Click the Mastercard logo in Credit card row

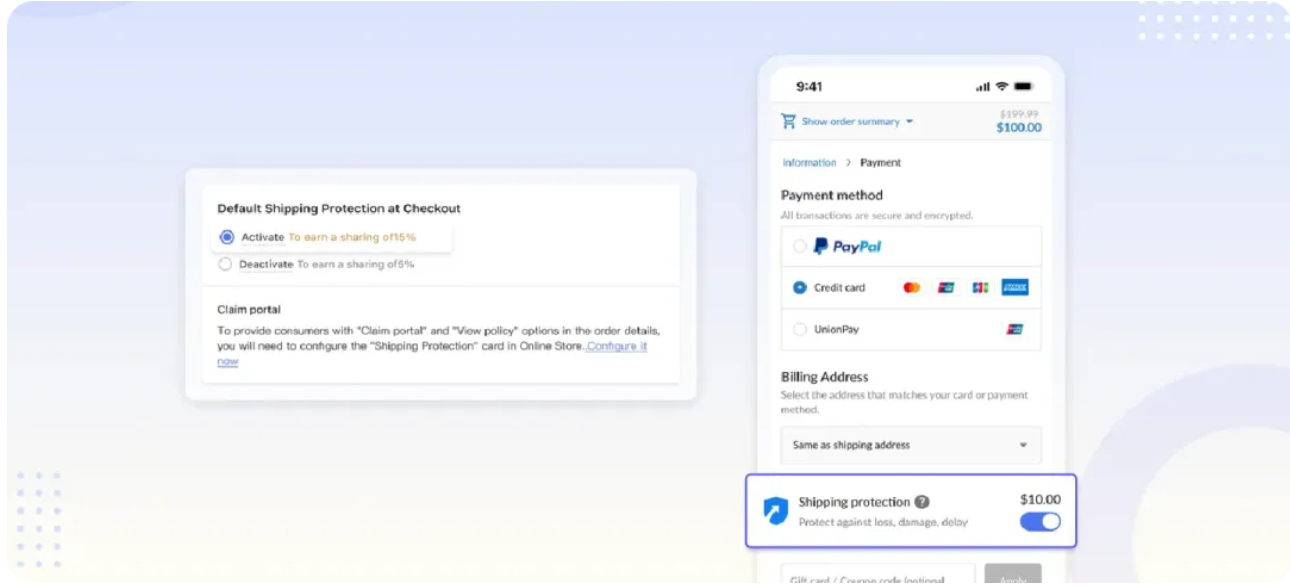[911, 288]
